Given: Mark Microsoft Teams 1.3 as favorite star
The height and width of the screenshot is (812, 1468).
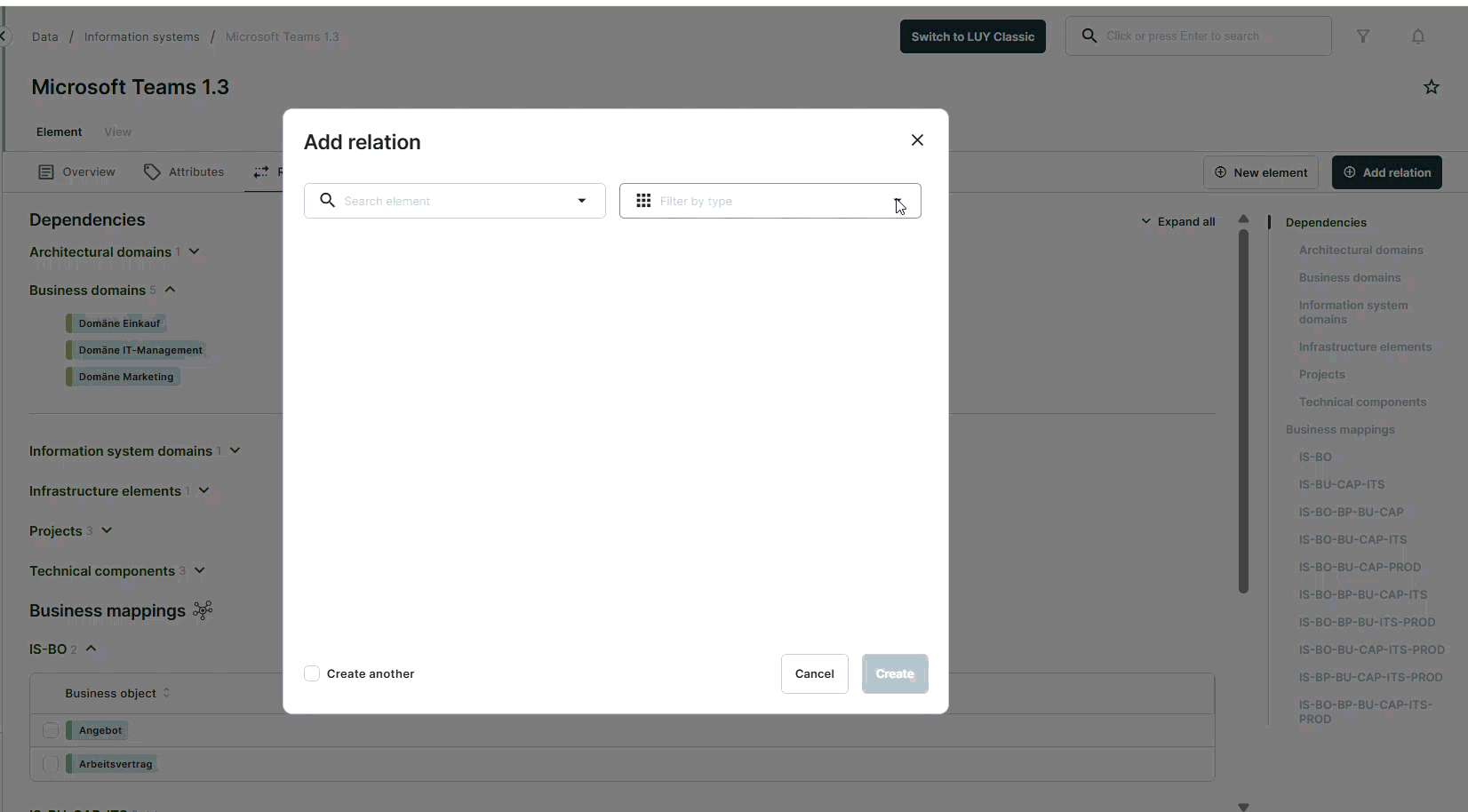Looking at the screenshot, I should click(1432, 87).
